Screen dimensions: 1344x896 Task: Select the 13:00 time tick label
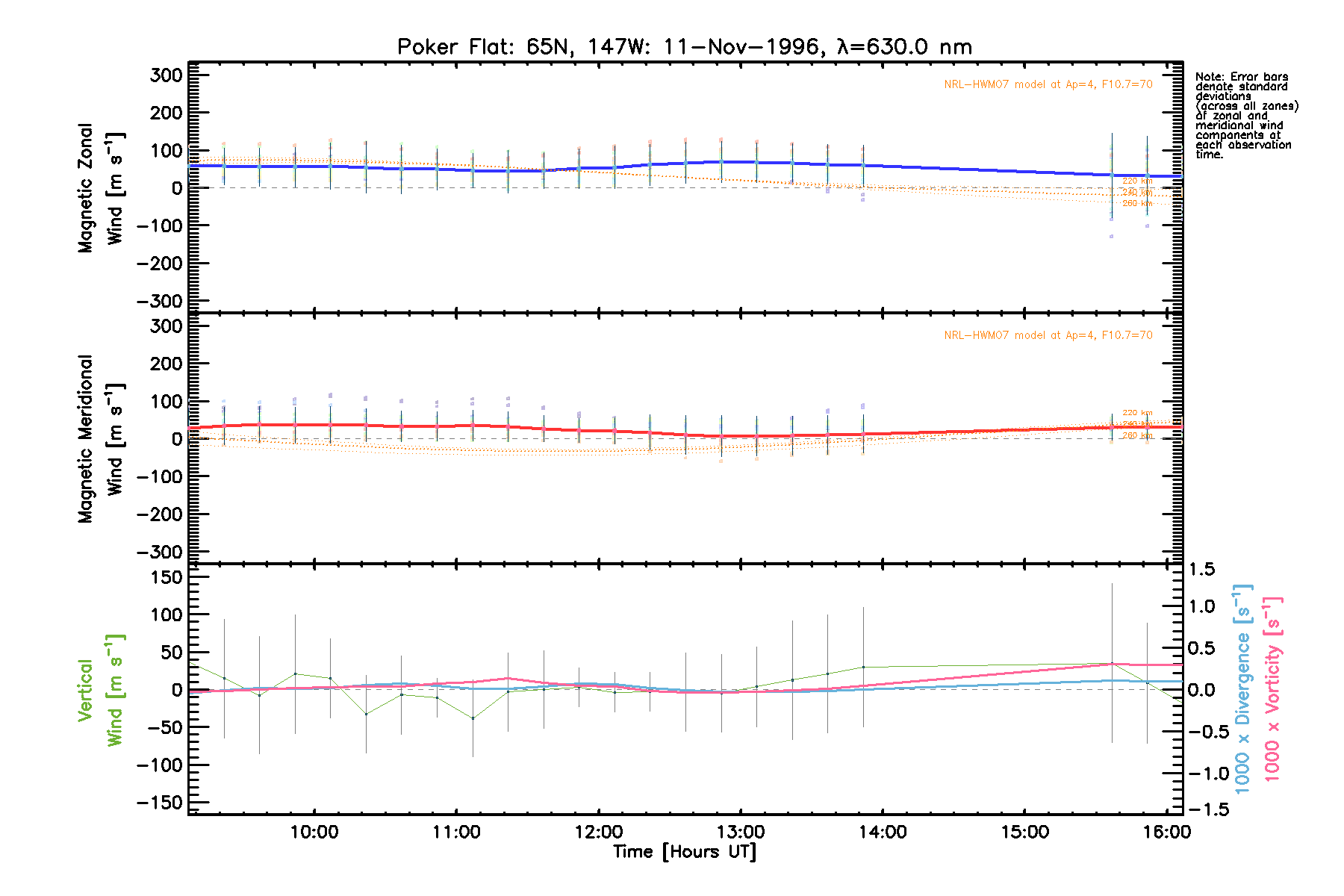(740, 833)
